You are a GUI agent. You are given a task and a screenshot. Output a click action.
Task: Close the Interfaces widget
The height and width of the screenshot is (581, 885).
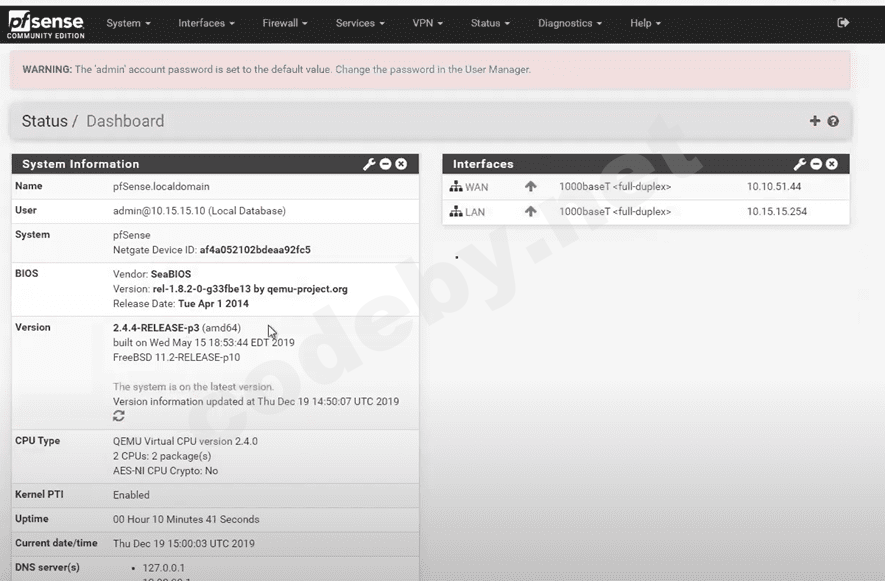click(x=832, y=164)
